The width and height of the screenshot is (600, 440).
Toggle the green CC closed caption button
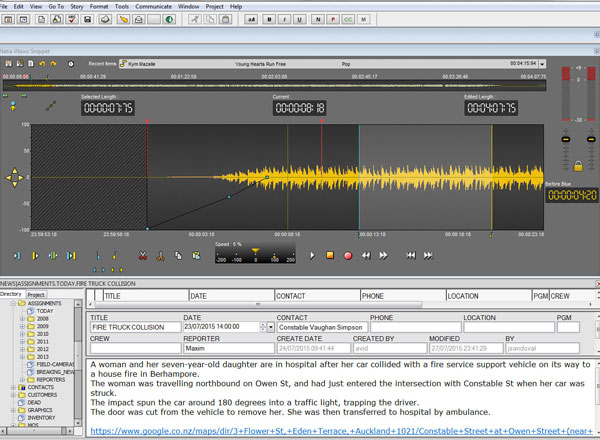pos(348,19)
